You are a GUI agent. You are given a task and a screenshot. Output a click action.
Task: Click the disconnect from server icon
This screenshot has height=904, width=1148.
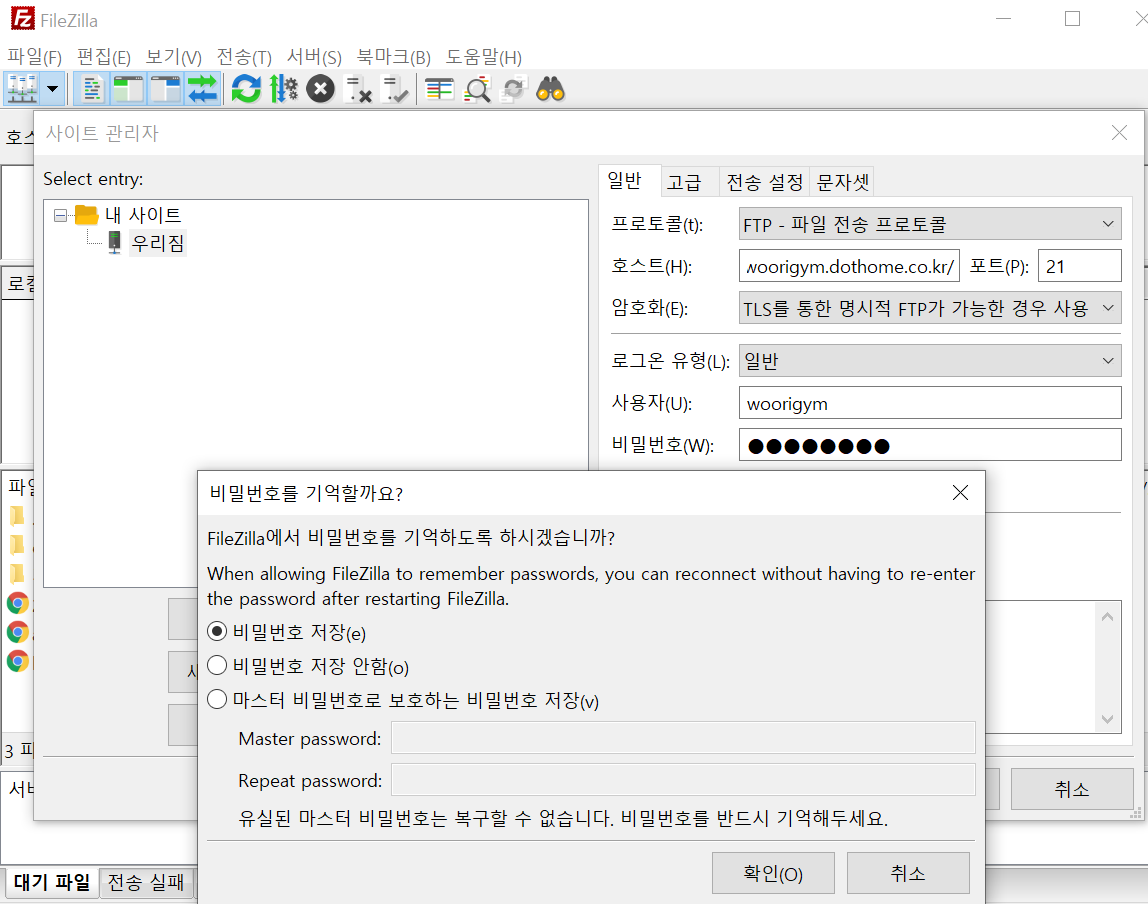tap(358, 89)
